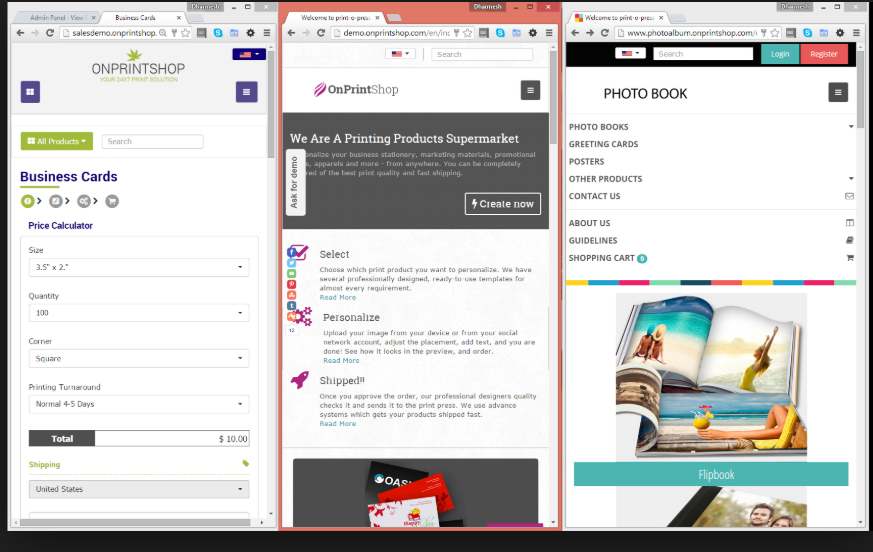Select POSTERS in Photo Book menu
The image size is (873, 552).
586,162
